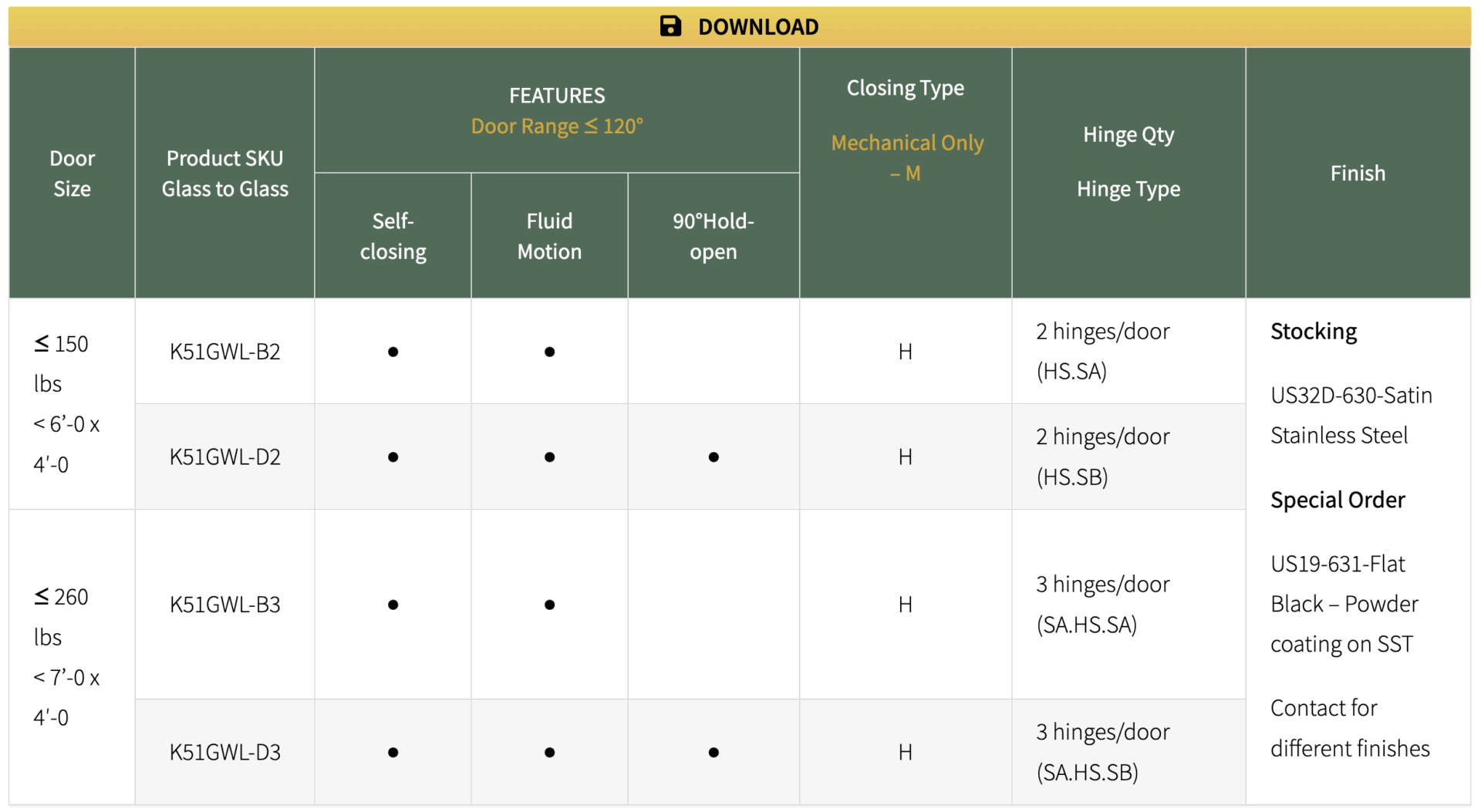Click 3 hinges/door (SA.HS.SB) cell
Screen dimensions: 1481x812
(x=1128, y=752)
